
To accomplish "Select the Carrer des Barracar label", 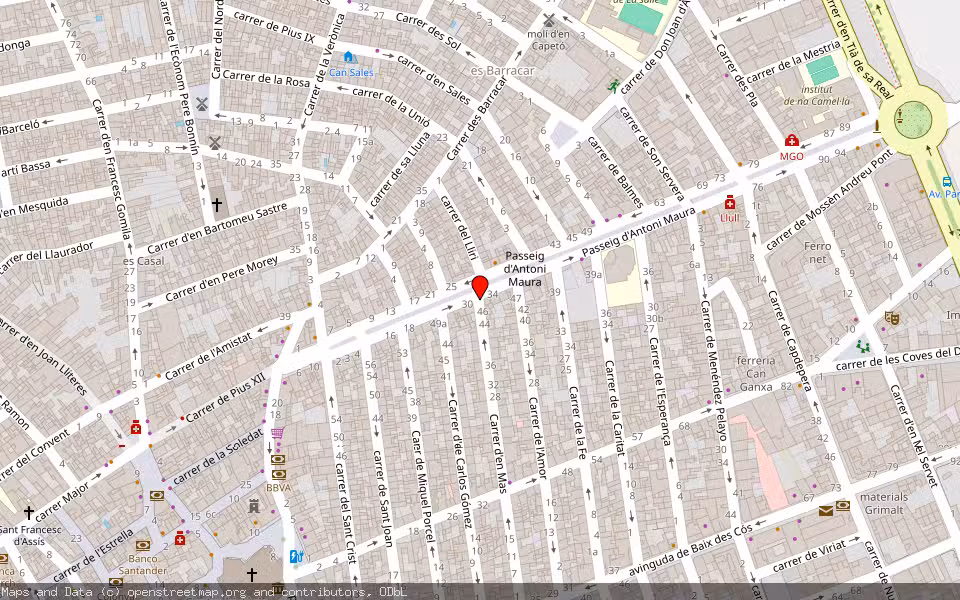I will coord(478,120).
